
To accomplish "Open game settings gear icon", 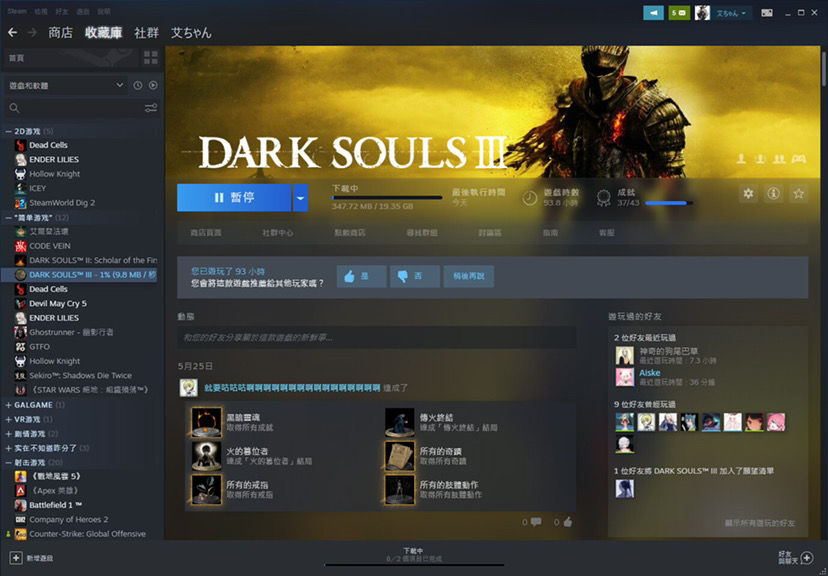I will tap(748, 194).
